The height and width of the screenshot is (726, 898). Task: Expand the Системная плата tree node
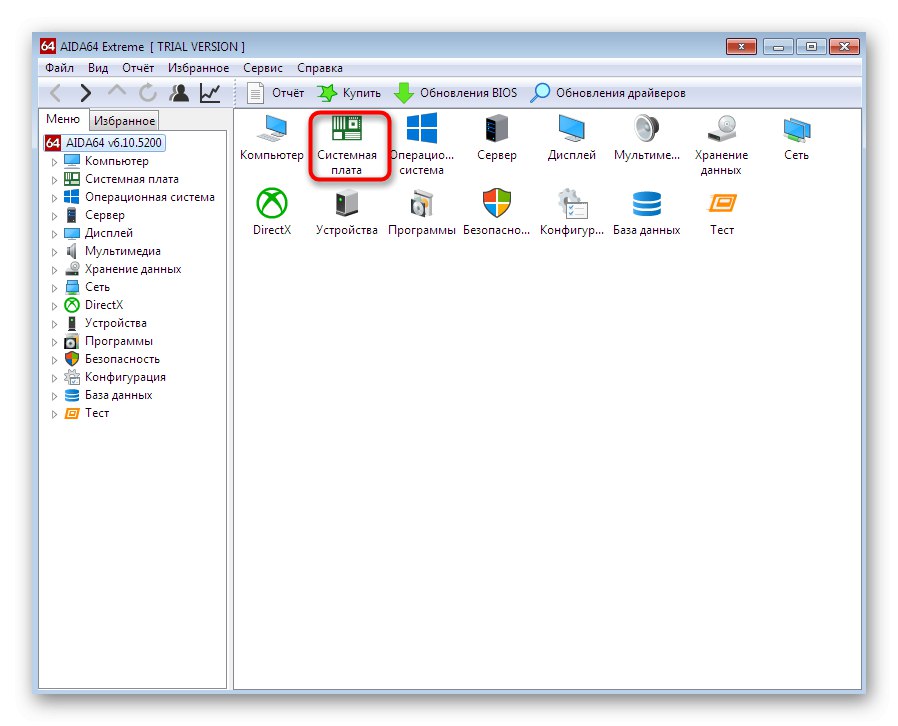[x=54, y=180]
